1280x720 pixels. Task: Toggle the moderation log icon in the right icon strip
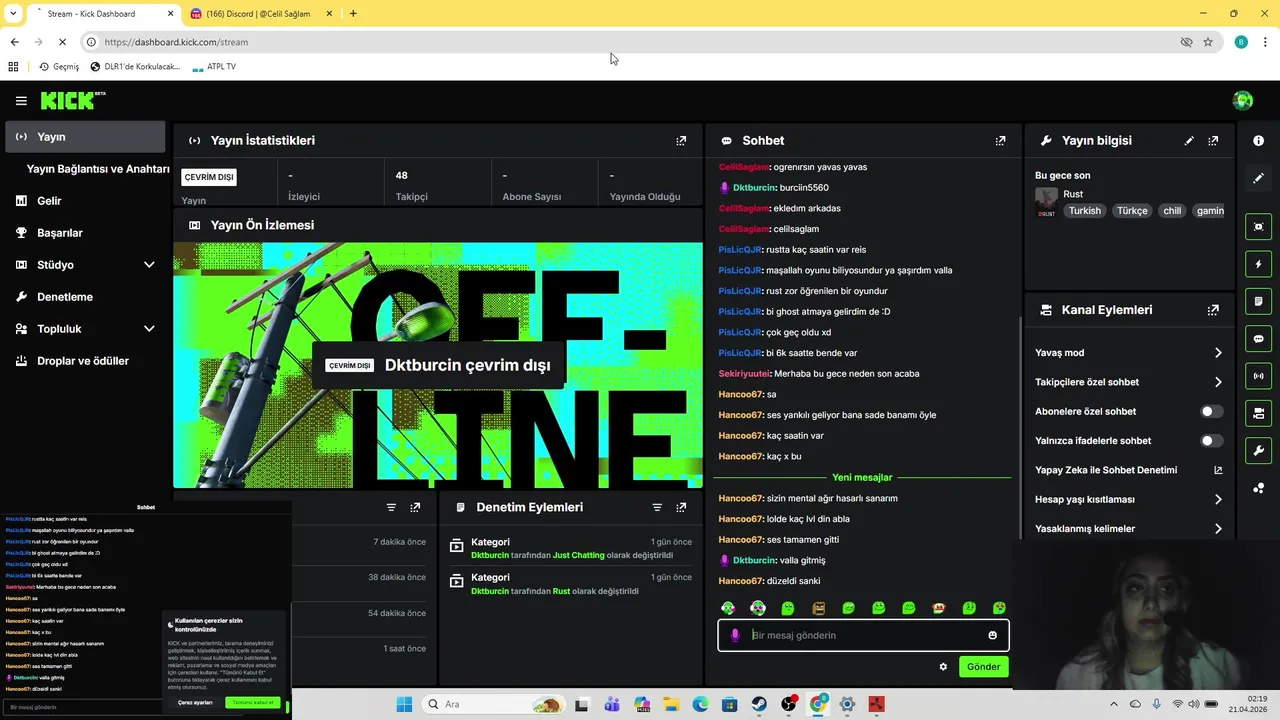click(x=1258, y=301)
